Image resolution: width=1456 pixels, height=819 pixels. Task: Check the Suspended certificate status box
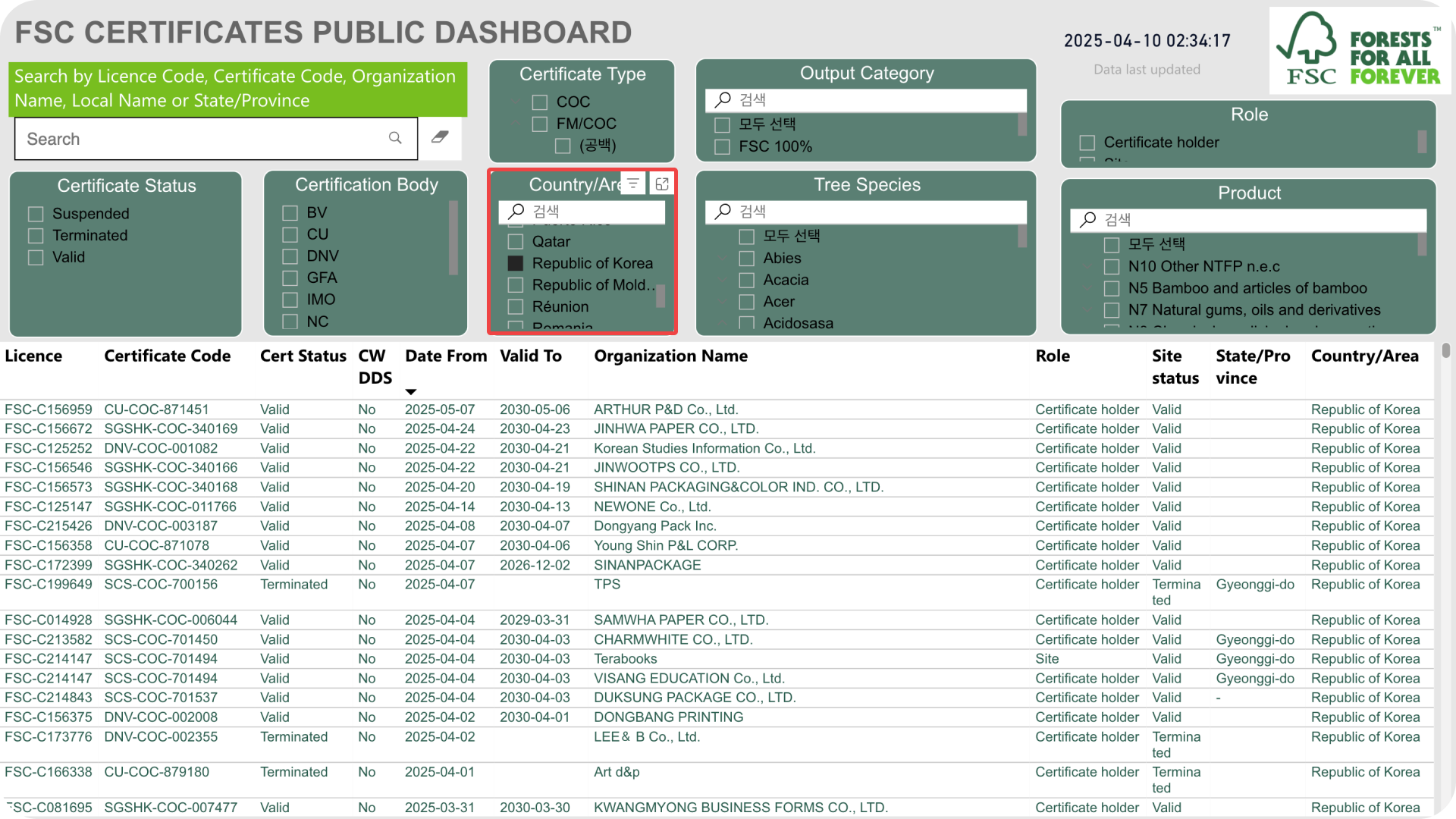tap(36, 214)
